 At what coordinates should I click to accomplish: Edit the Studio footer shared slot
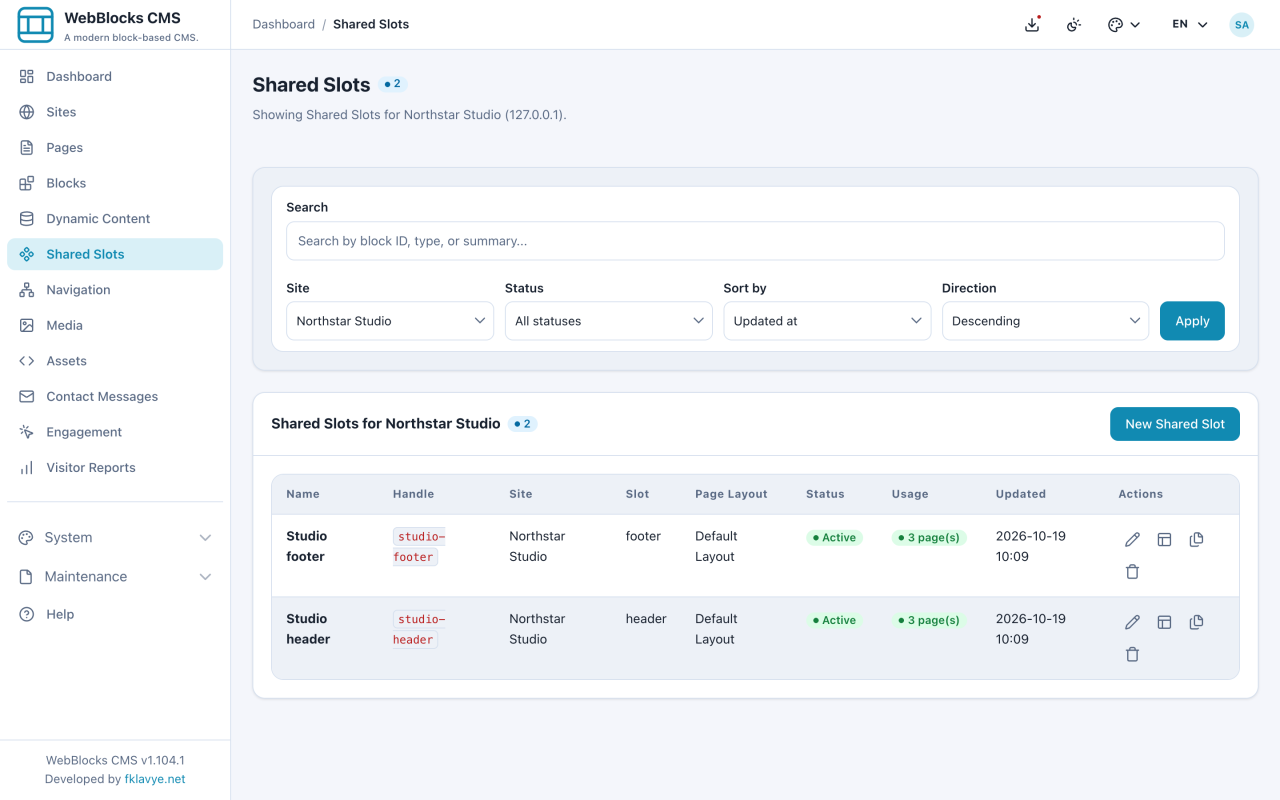point(1132,539)
